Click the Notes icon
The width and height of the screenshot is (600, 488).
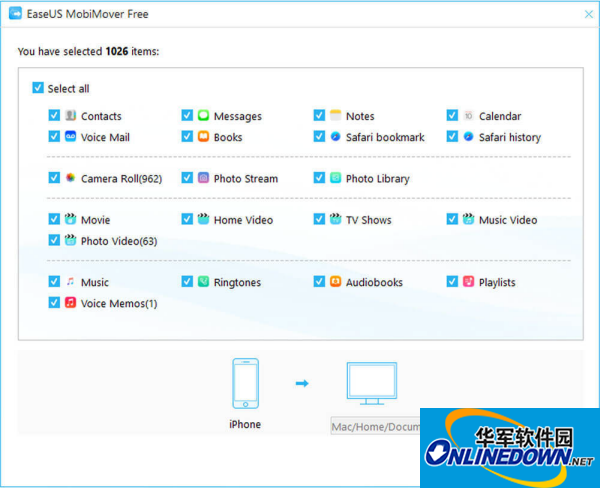click(x=335, y=115)
